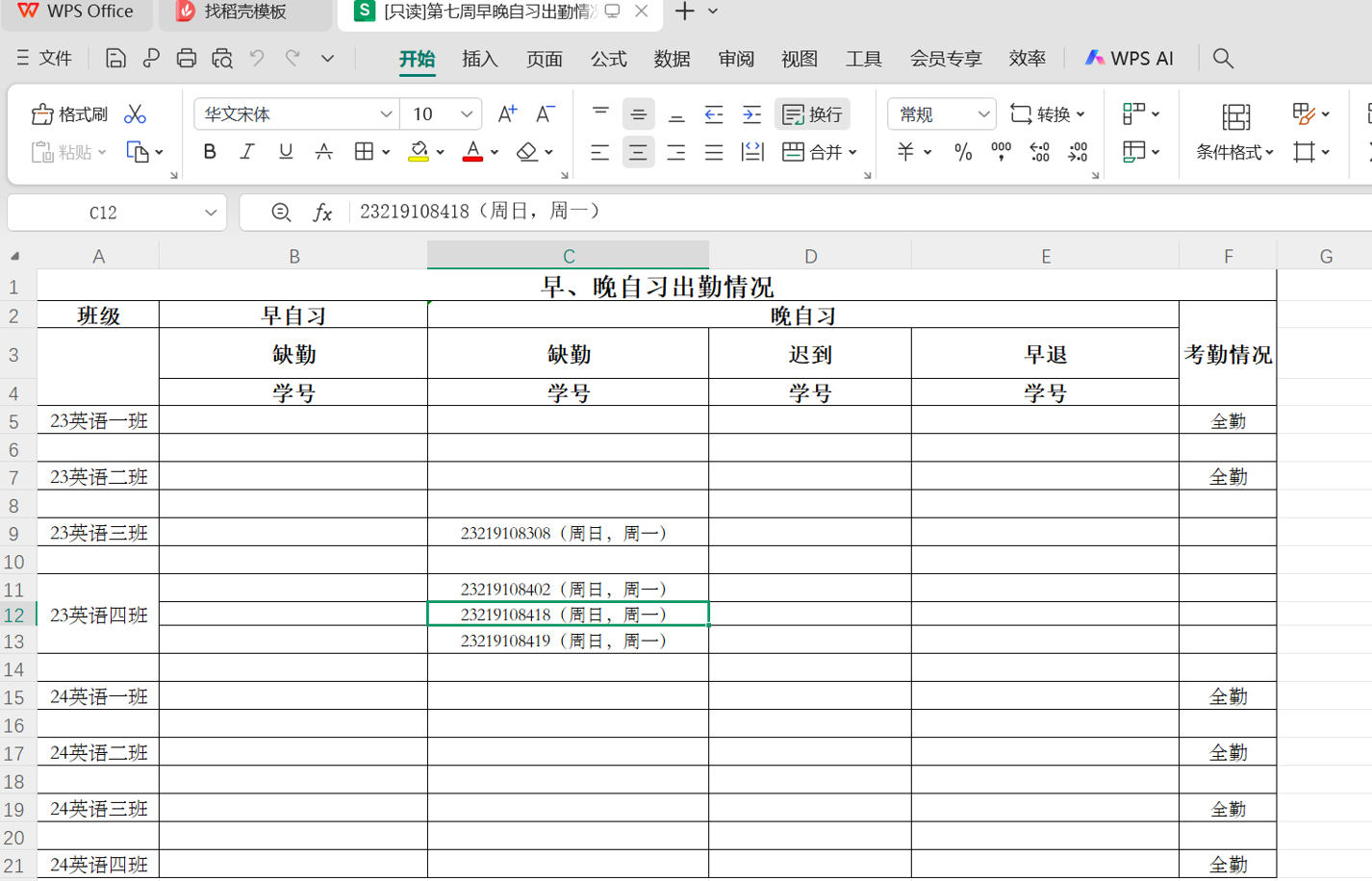Toggle italic formatting

(247, 152)
